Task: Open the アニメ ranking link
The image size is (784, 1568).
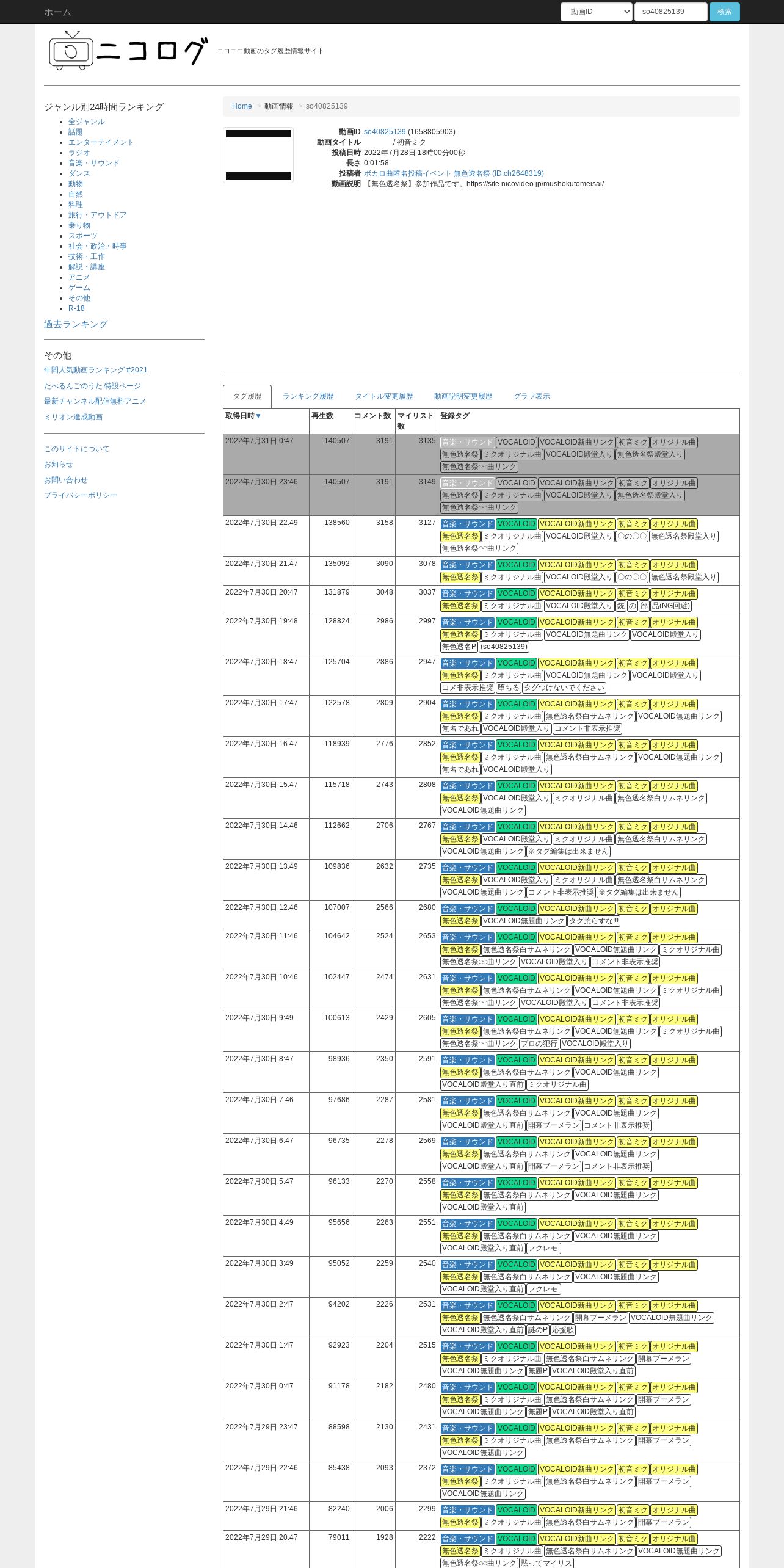Action: [x=79, y=277]
